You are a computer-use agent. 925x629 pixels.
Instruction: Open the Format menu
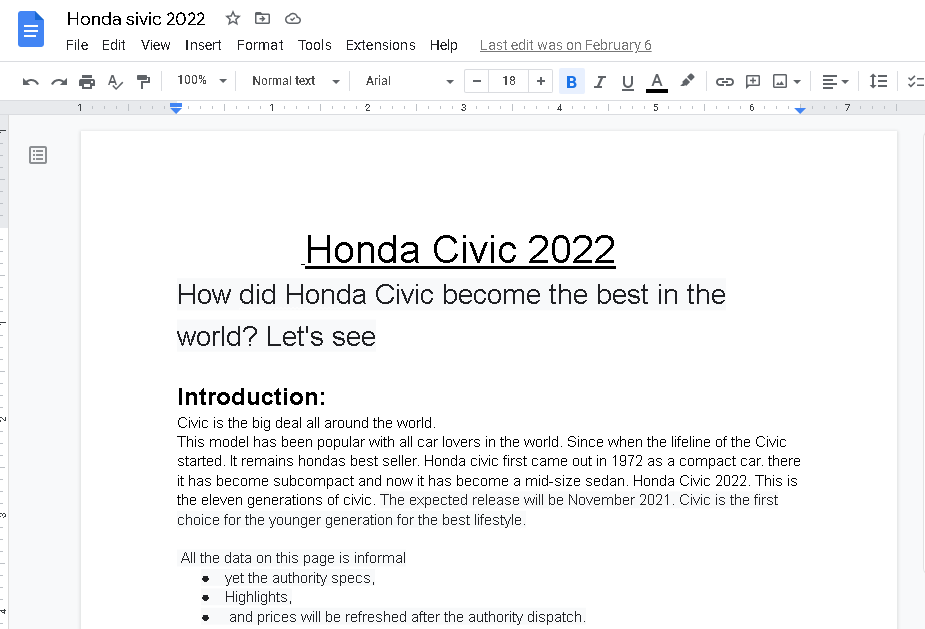pyautogui.click(x=260, y=45)
